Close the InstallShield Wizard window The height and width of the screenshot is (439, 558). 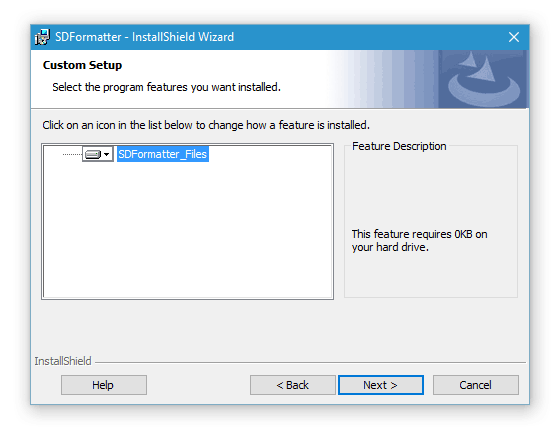pyautogui.click(x=514, y=37)
